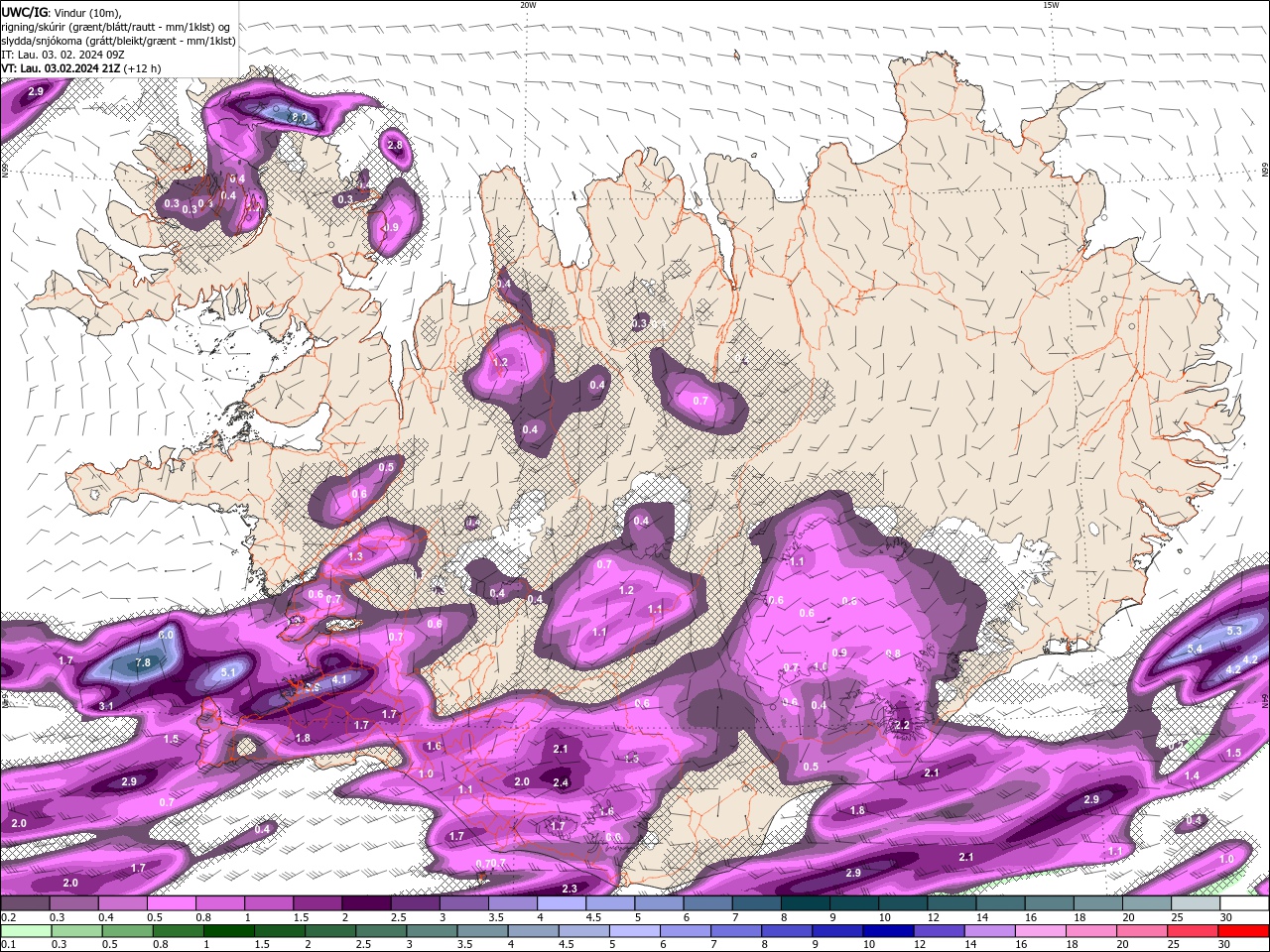1270x952 pixels.
Task: Click the upper legend swatch between 0.2 and 0.3
Action: point(25,903)
